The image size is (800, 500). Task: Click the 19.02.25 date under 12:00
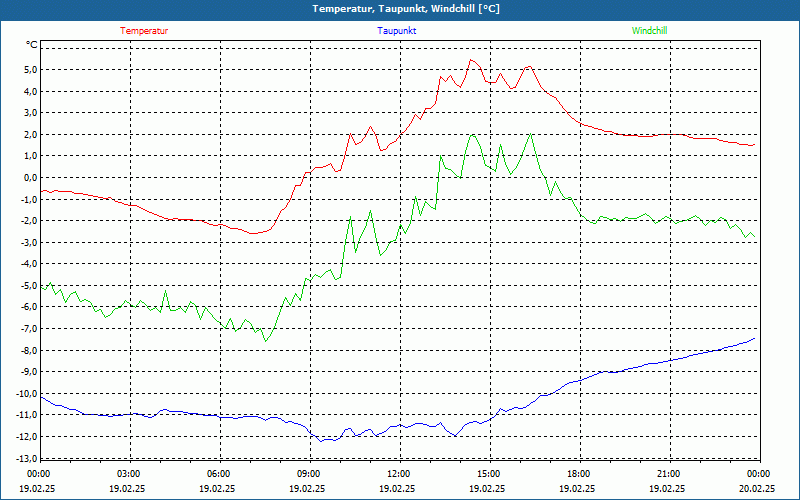coord(397,488)
